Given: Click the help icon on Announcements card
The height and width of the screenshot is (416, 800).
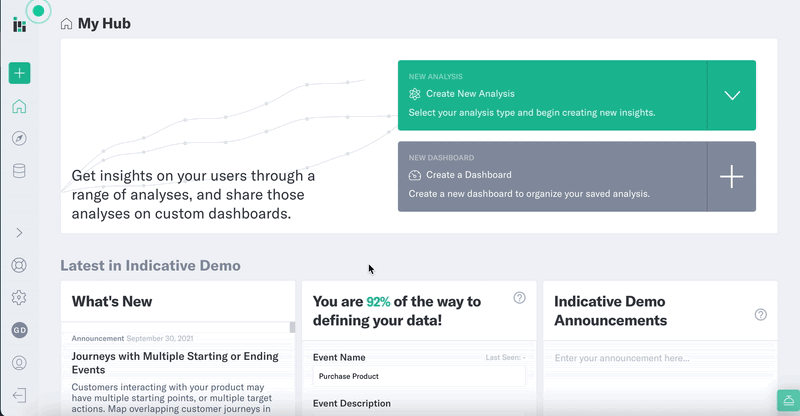Looking at the screenshot, I should (x=761, y=314).
